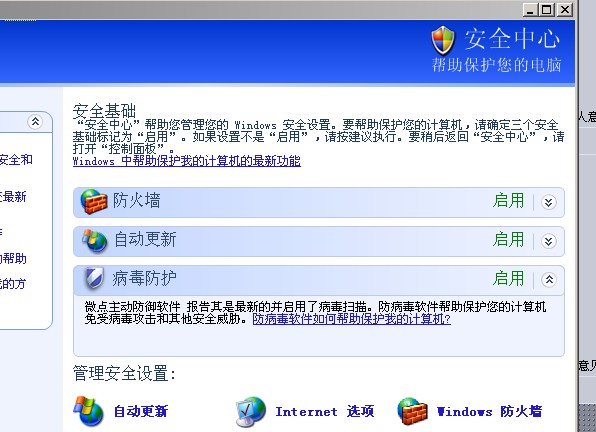Click the virus protection shield icon
This screenshot has height=432, width=596.
(94, 279)
